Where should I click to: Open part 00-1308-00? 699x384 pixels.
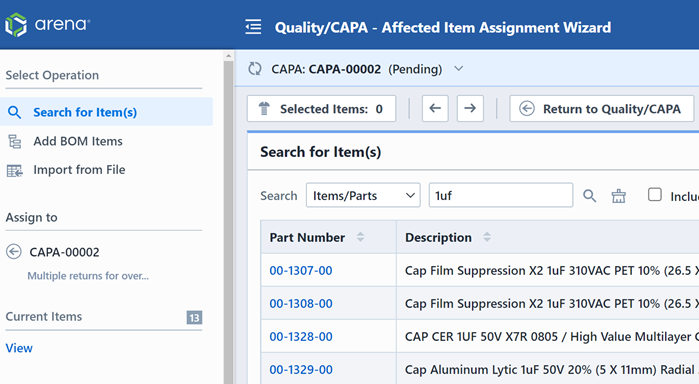click(x=301, y=304)
